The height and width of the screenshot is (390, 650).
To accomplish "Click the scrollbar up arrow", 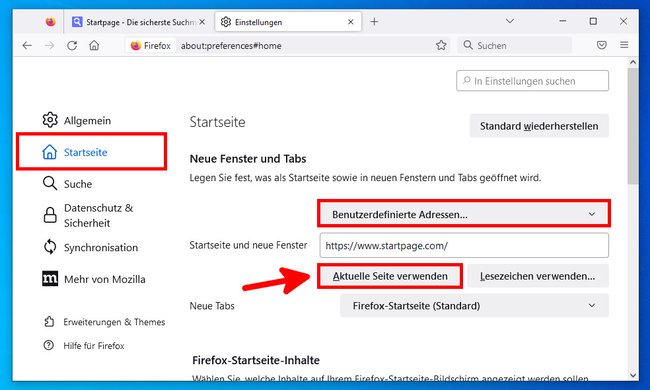I will point(633,62).
